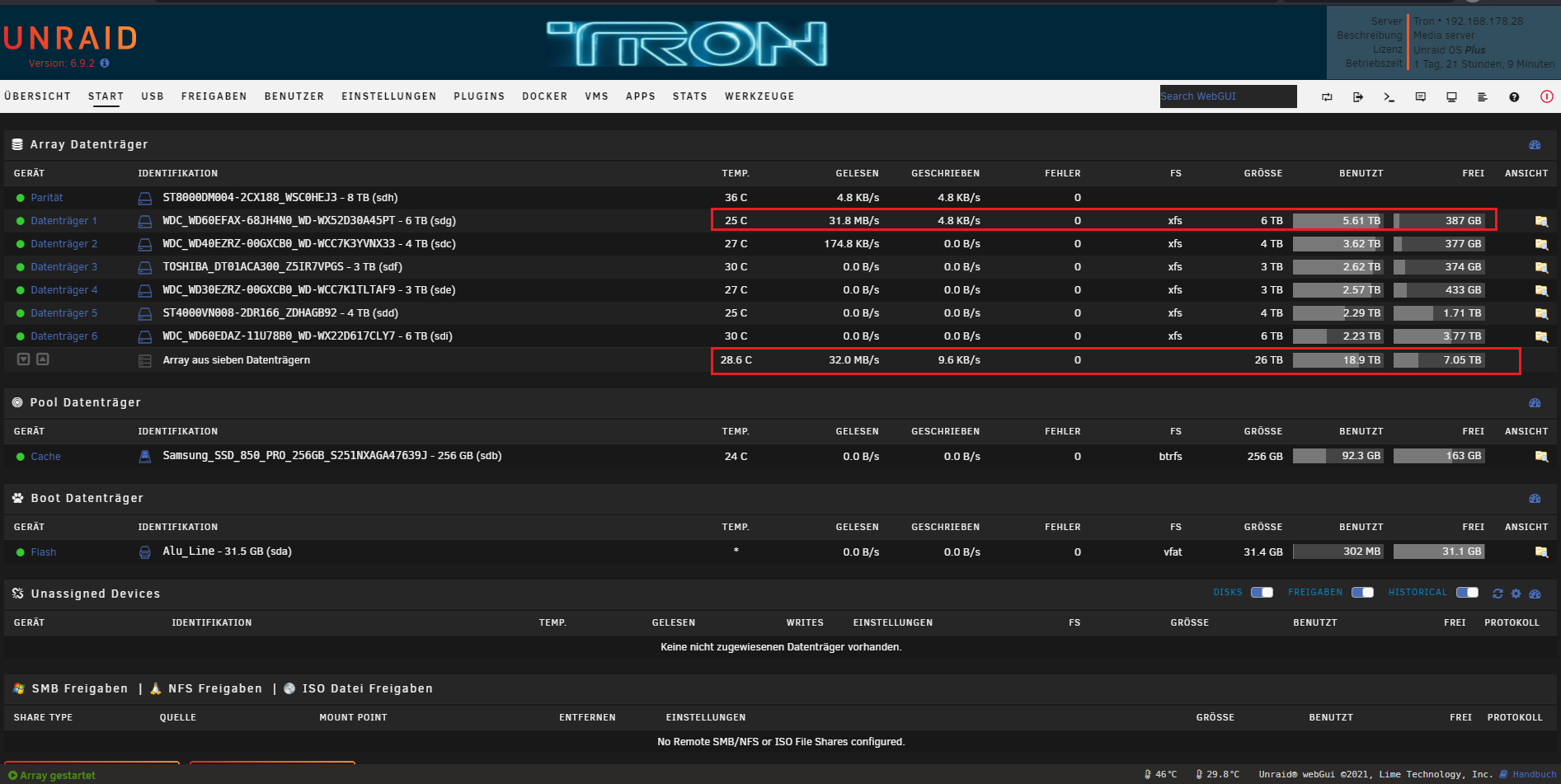Toggle the HISTORICAL switch
Screen dimensions: 1561x784
coord(1467,593)
